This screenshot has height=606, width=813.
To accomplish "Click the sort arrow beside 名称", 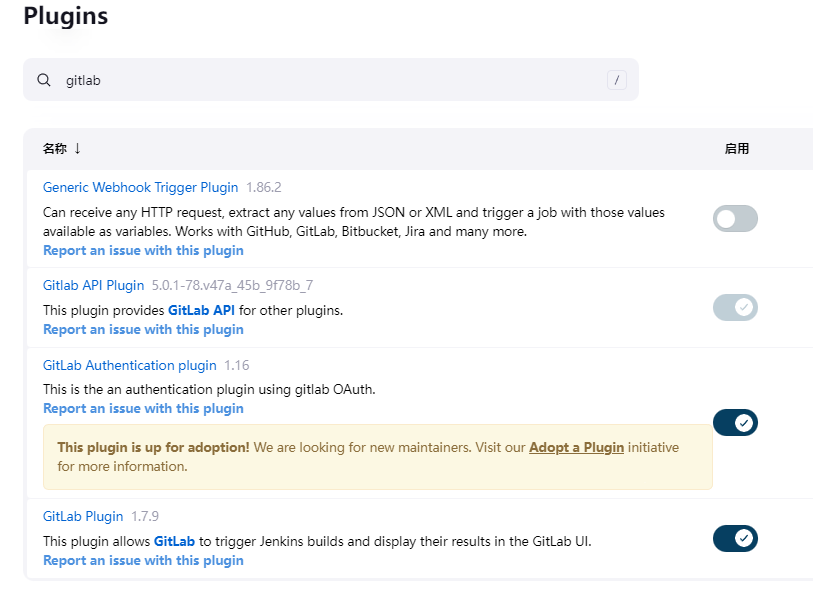I will click(77, 148).
